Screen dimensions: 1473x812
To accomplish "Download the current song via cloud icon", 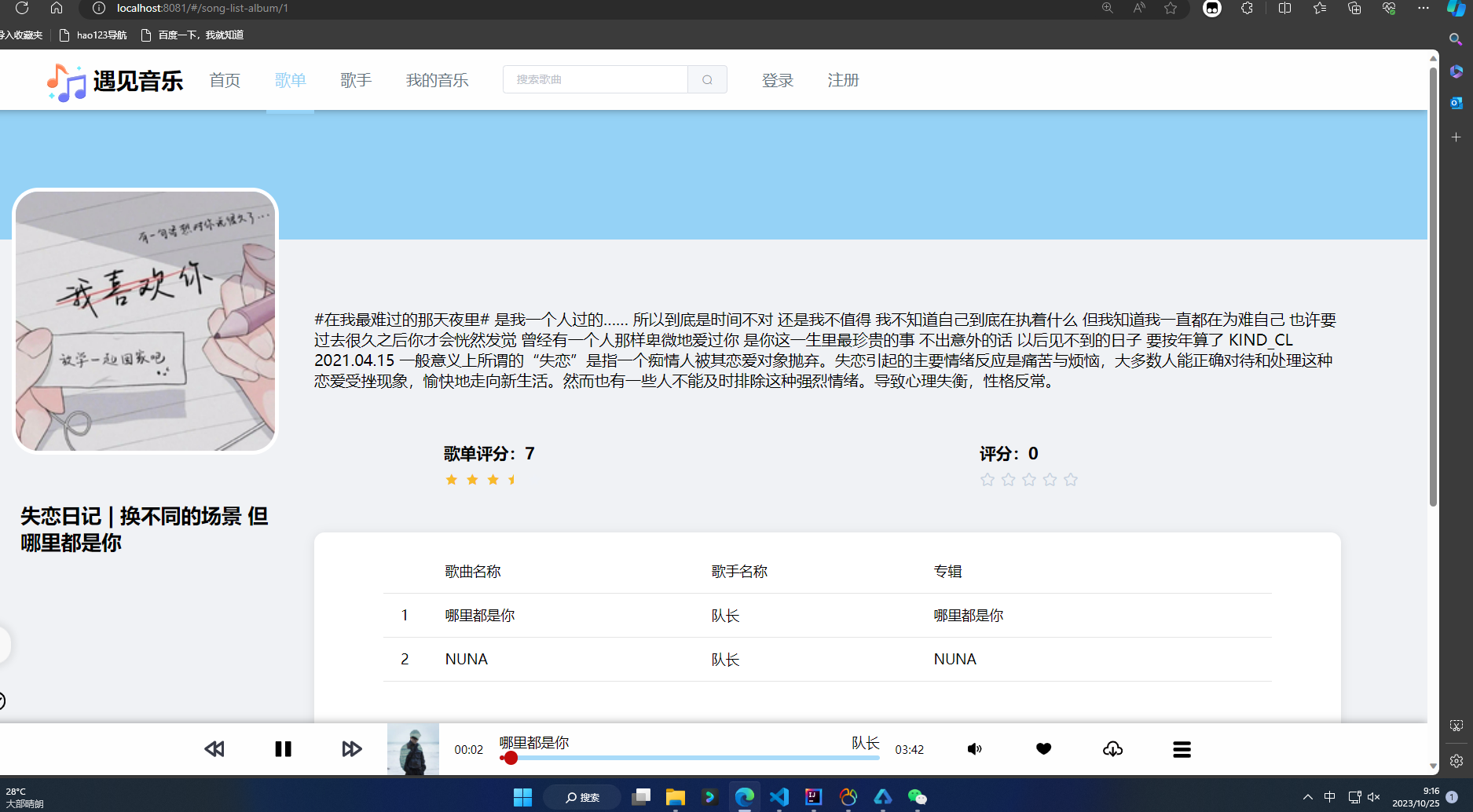I will click(1112, 749).
